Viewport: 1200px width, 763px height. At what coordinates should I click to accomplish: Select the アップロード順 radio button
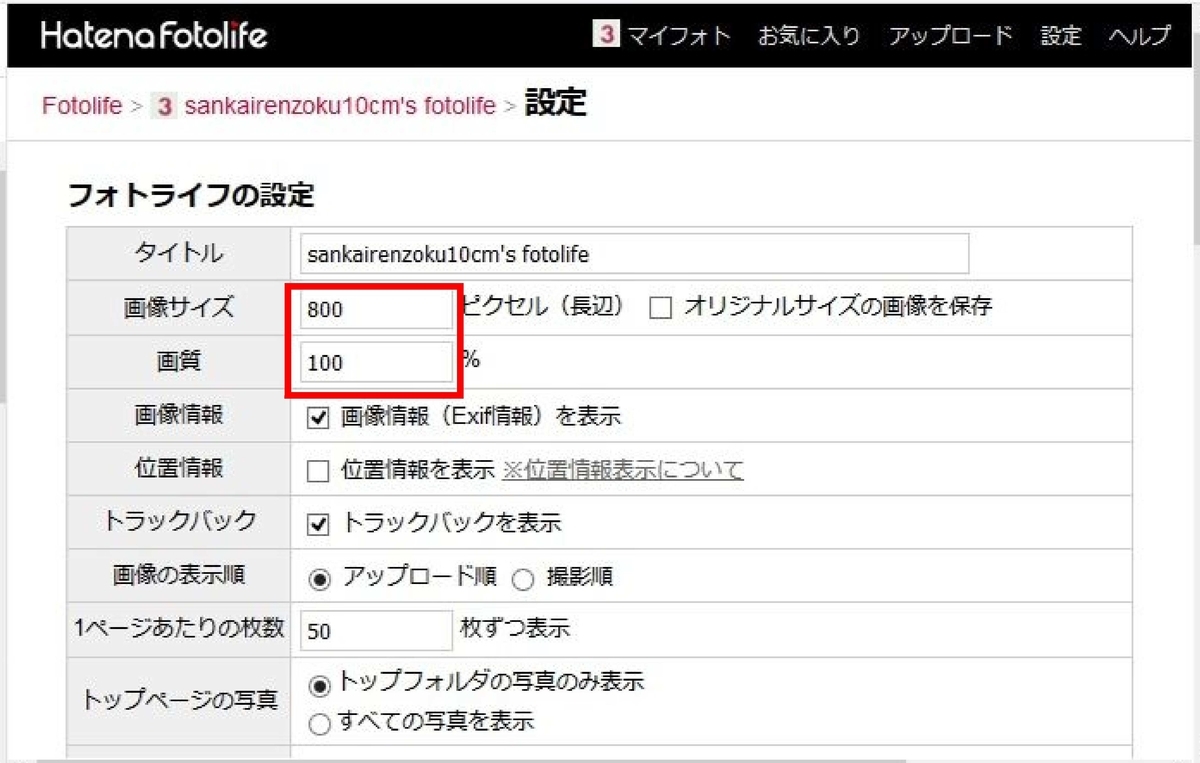pos(320,578)
